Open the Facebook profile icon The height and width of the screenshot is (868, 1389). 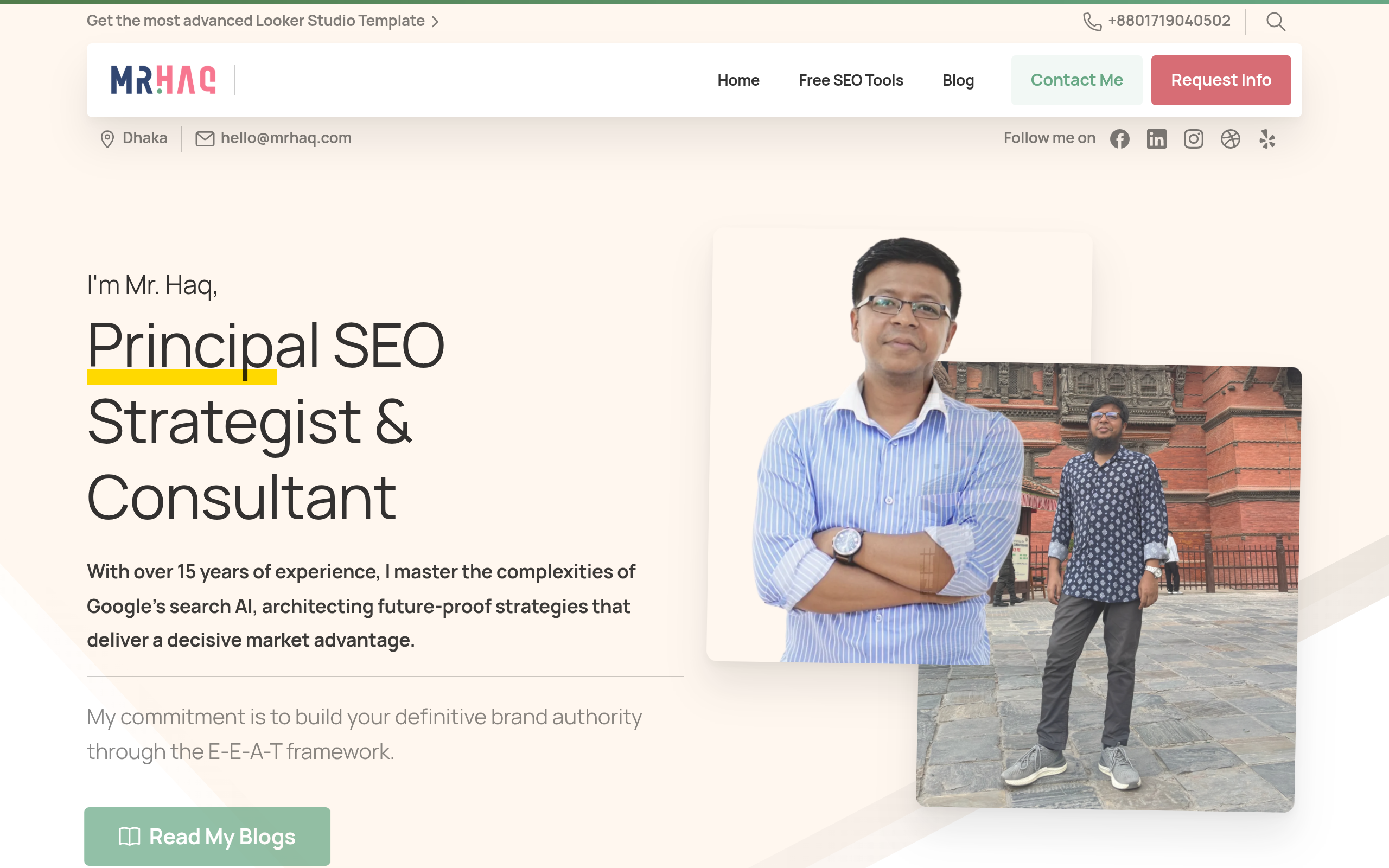point(1119,139)
